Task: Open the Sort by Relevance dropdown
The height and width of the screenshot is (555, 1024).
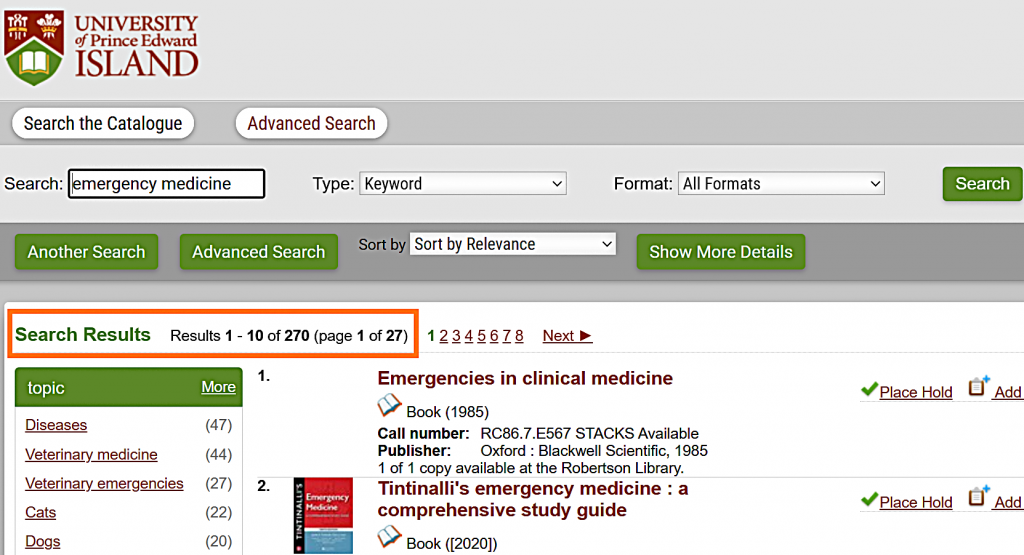Action: [x=512, y=244]
